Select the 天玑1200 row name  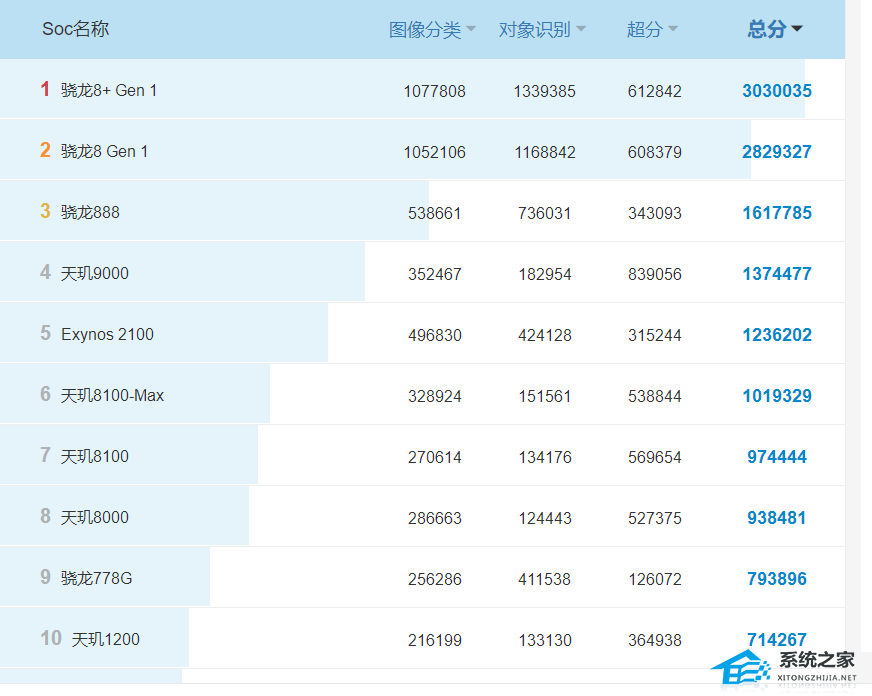click(106, 639)
